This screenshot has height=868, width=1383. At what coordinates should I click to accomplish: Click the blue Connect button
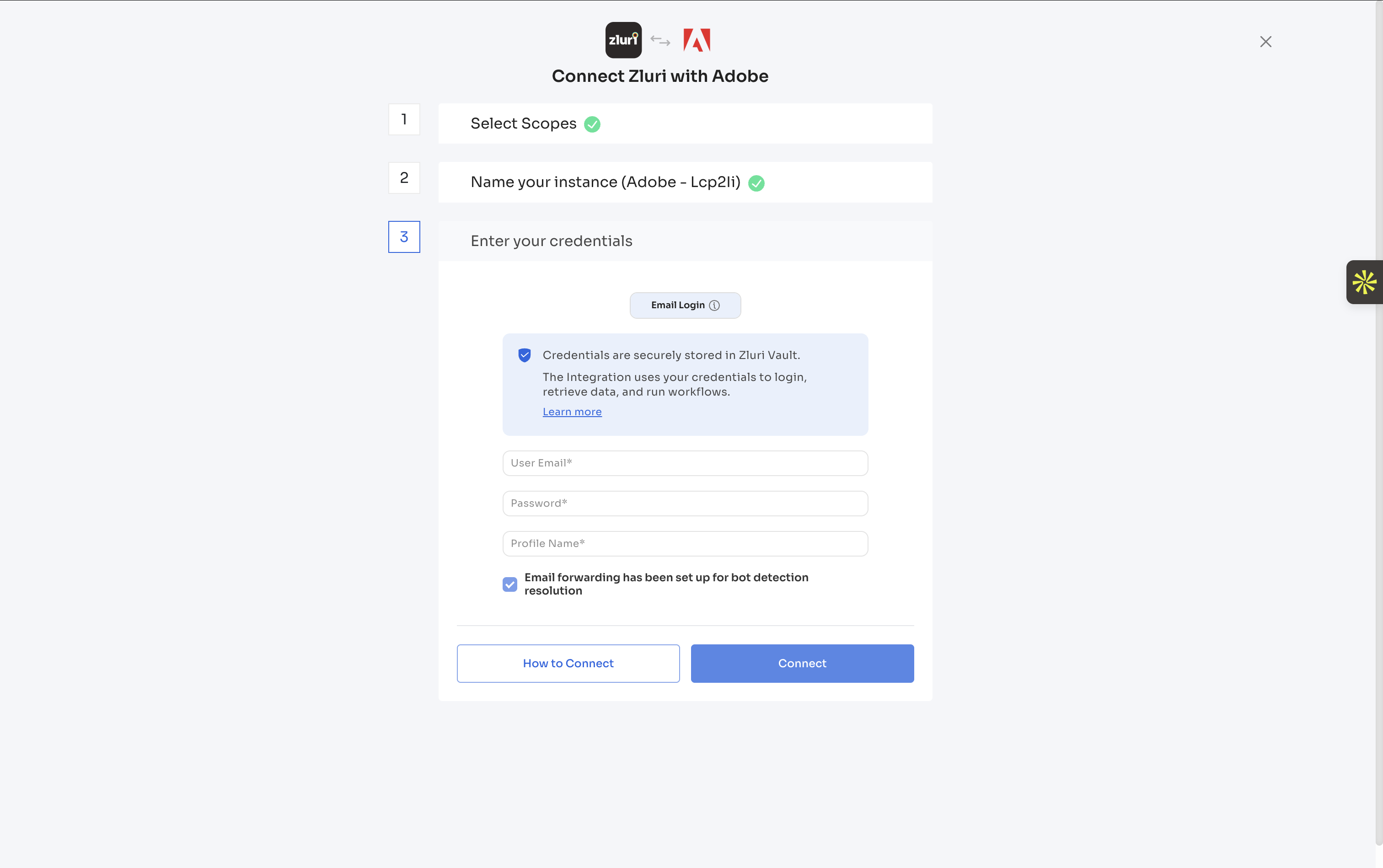coord(802,664)
